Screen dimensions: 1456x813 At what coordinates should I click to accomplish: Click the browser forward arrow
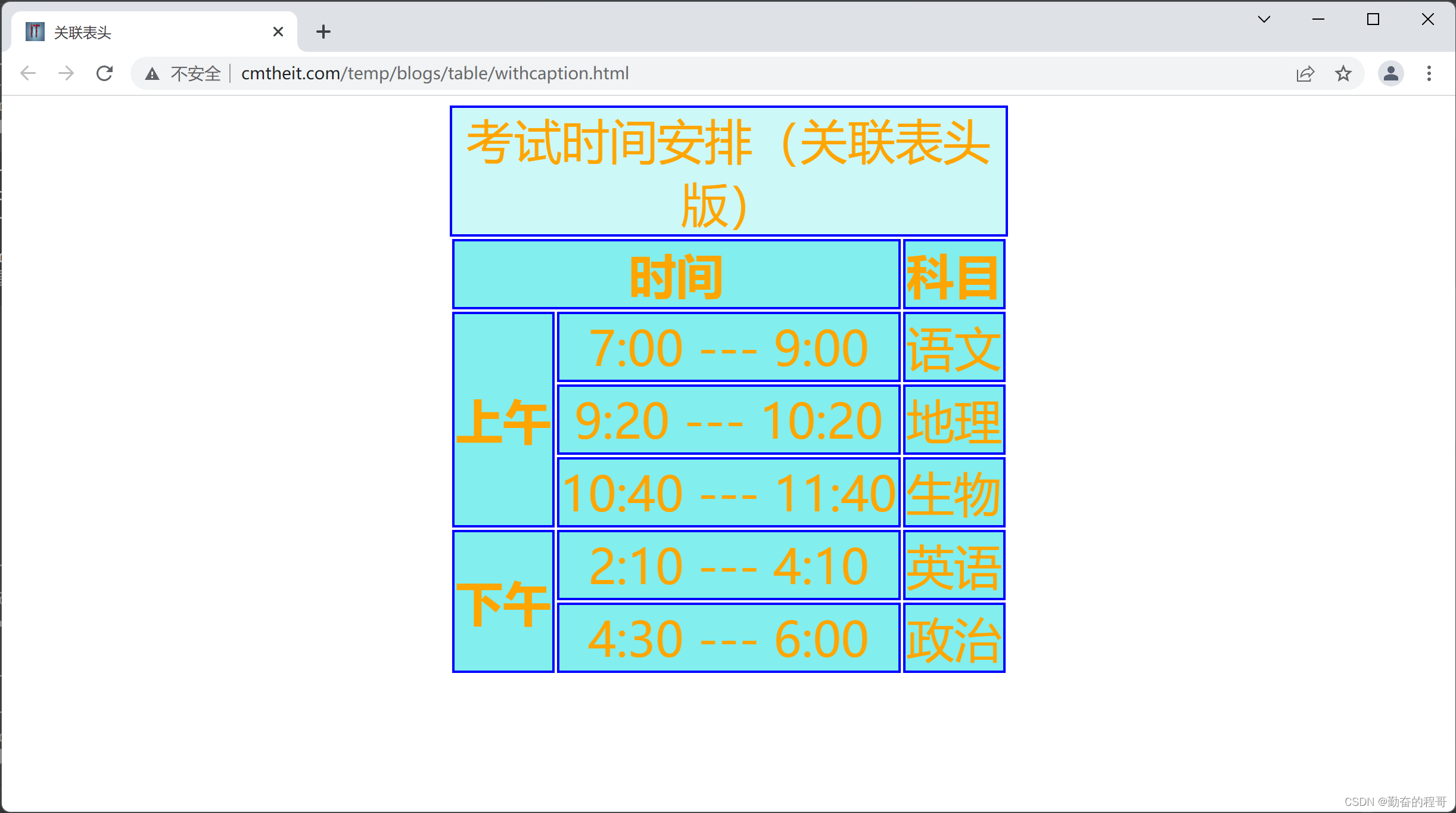pos(66,73)
